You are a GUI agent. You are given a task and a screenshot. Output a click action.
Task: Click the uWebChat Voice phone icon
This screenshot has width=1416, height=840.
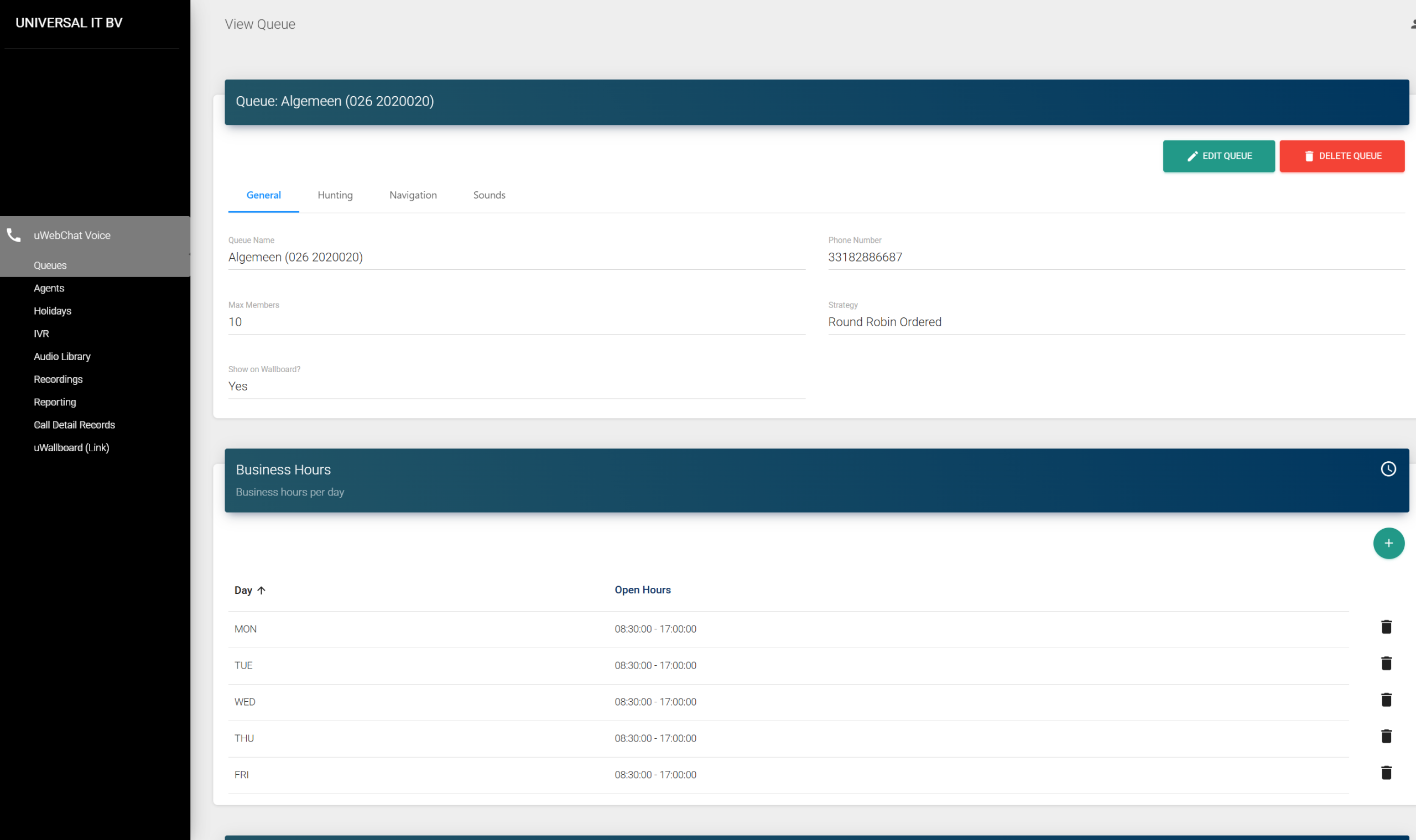(14, 235)
